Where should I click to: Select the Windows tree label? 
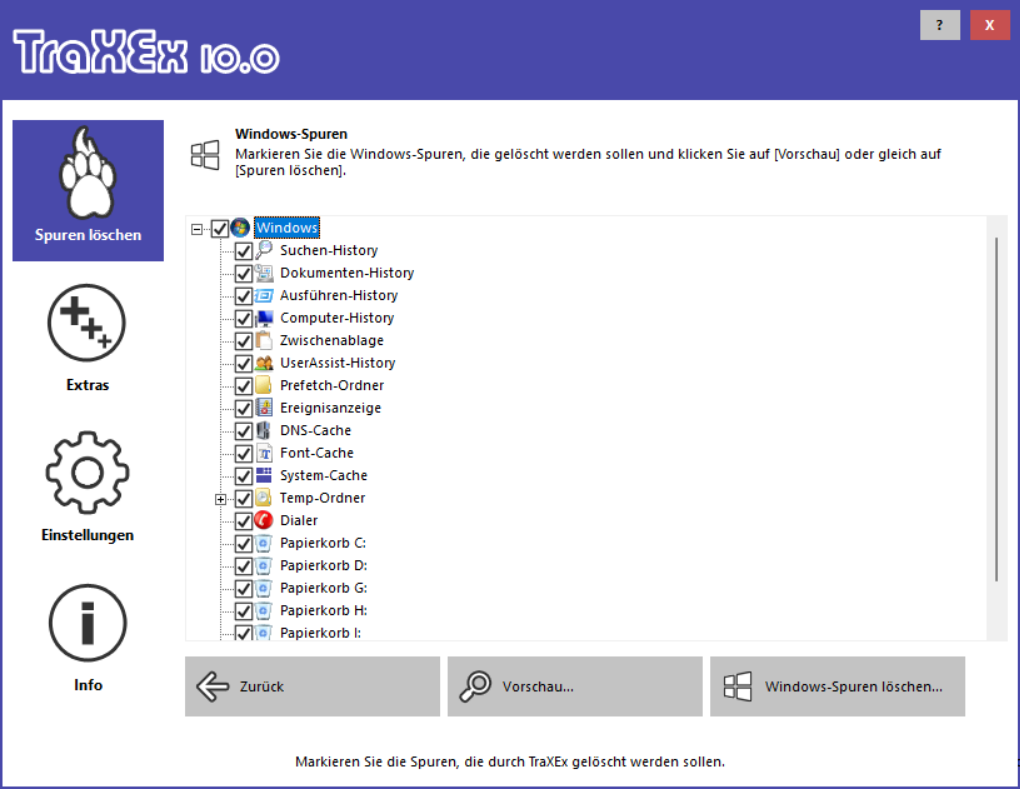click(287, 228)
